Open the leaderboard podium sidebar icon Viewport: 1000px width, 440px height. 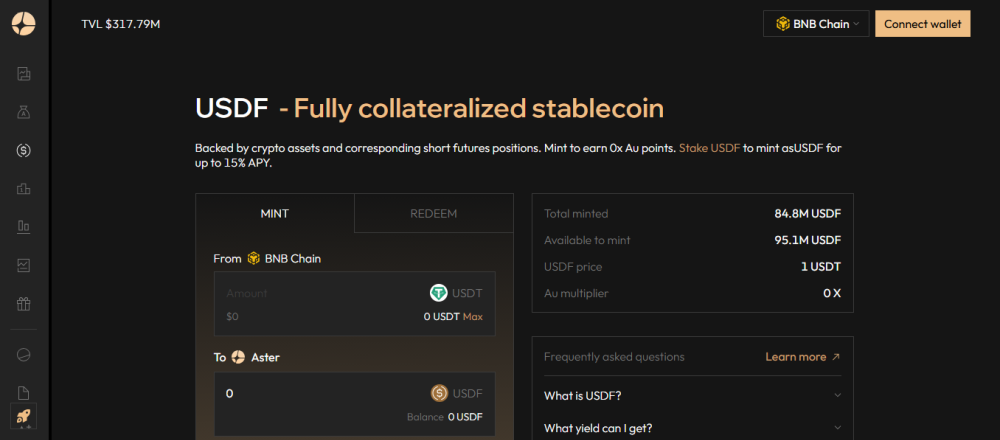[24, 189]
